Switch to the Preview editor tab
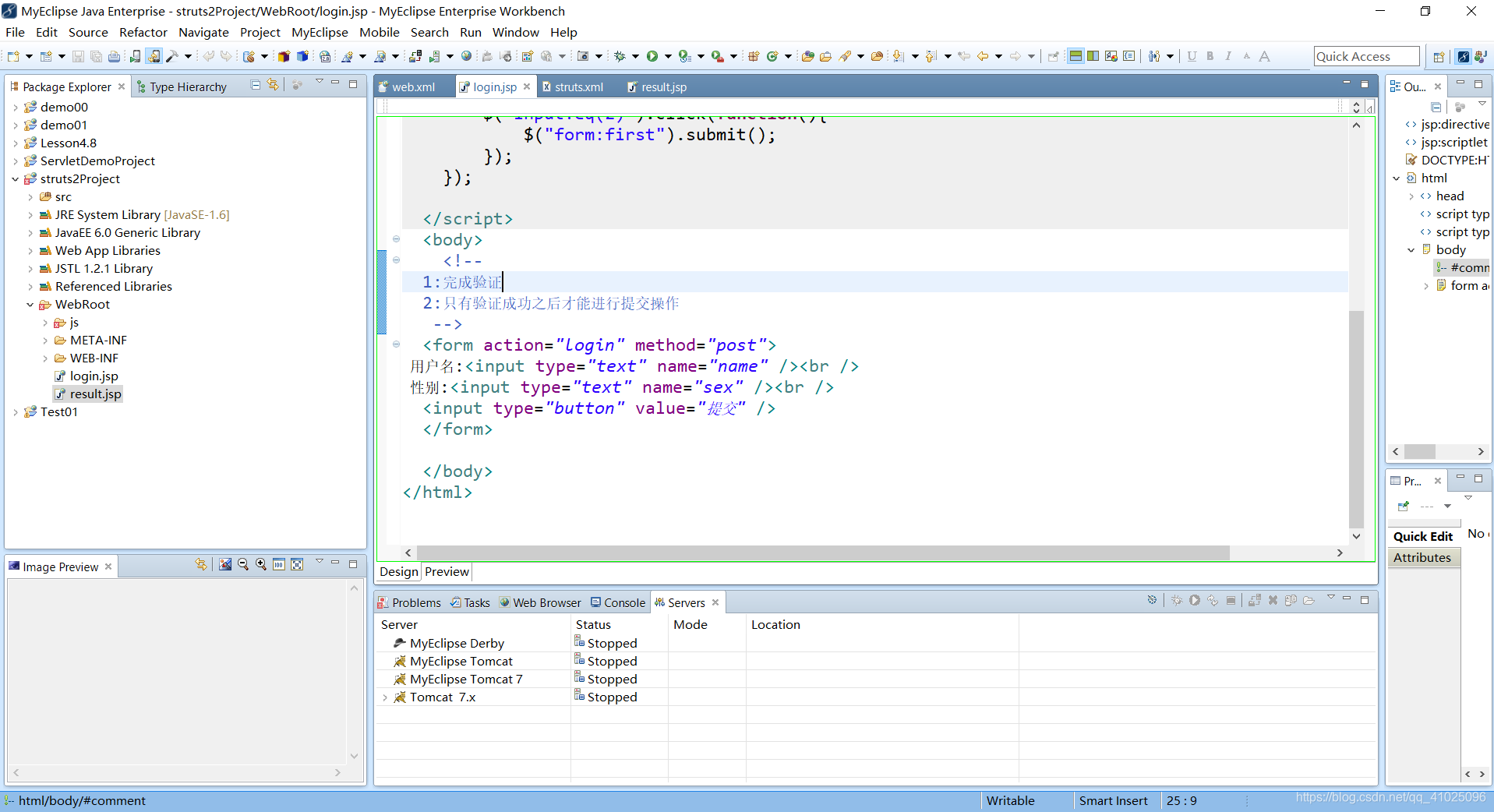 [447, 571]
